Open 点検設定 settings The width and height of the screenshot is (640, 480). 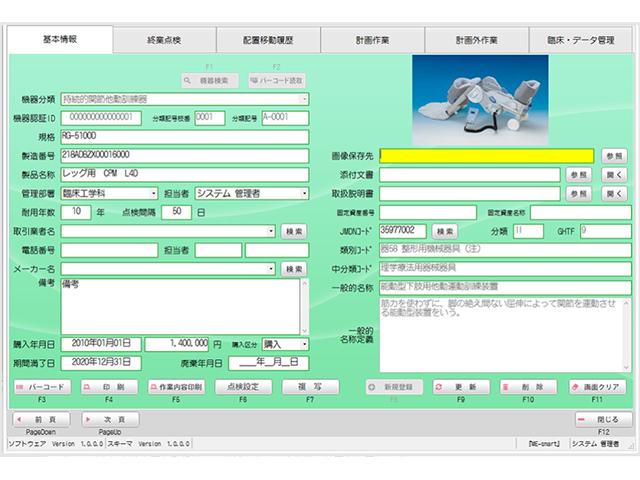pos(243,387)
